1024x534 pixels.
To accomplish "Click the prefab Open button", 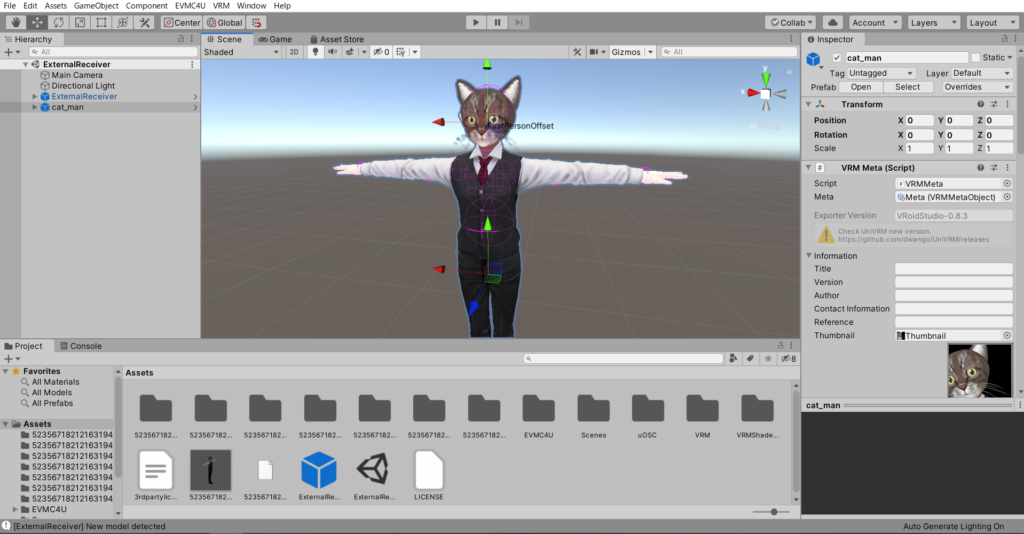I will tap(861, 87).
